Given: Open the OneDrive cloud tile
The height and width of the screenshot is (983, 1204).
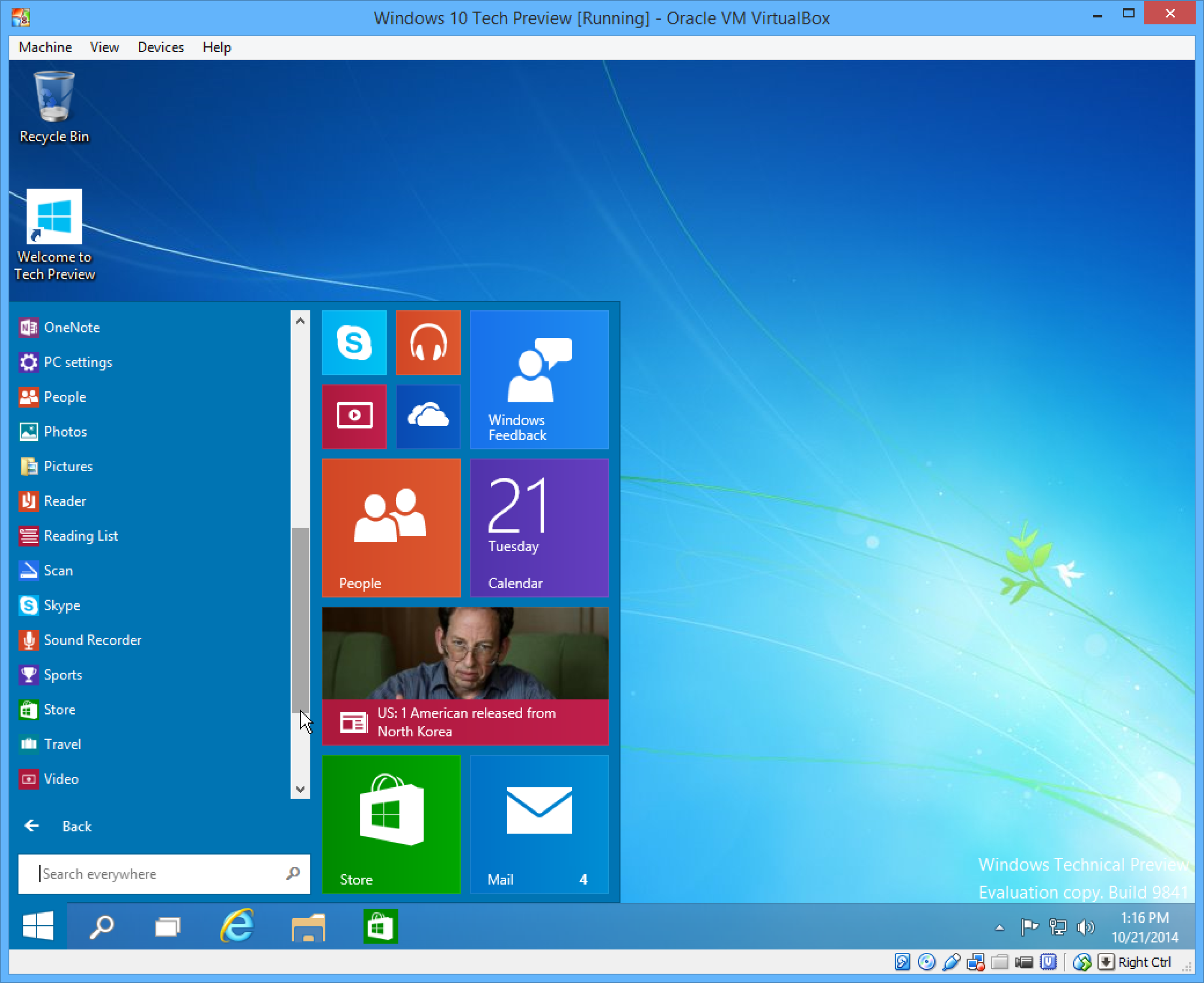Looking at the screenshot, I should click(x=428, y=416).
